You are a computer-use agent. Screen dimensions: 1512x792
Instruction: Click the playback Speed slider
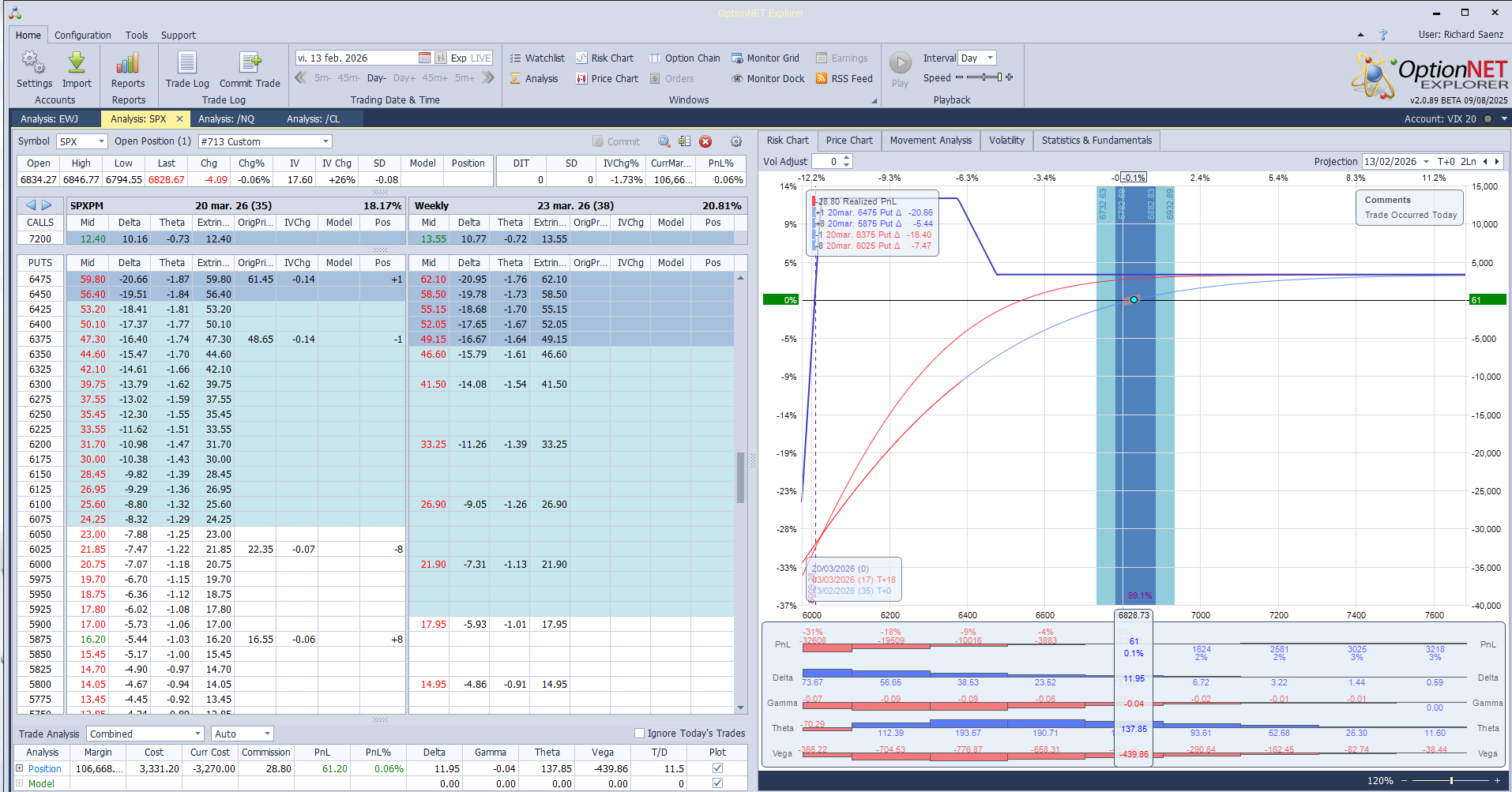pos(984,77)
